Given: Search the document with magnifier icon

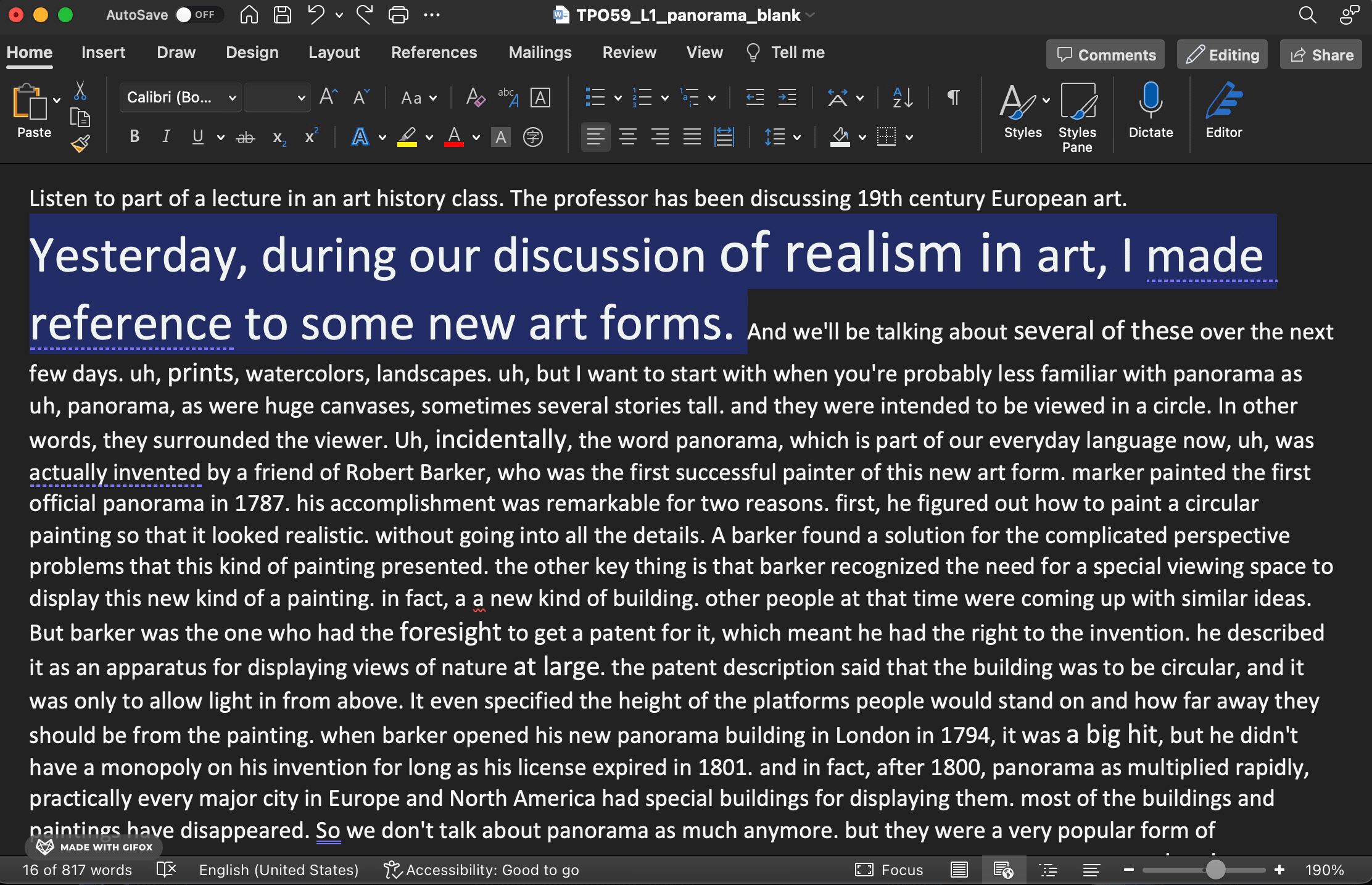Looking at the screenshot, I should 1307,15.
